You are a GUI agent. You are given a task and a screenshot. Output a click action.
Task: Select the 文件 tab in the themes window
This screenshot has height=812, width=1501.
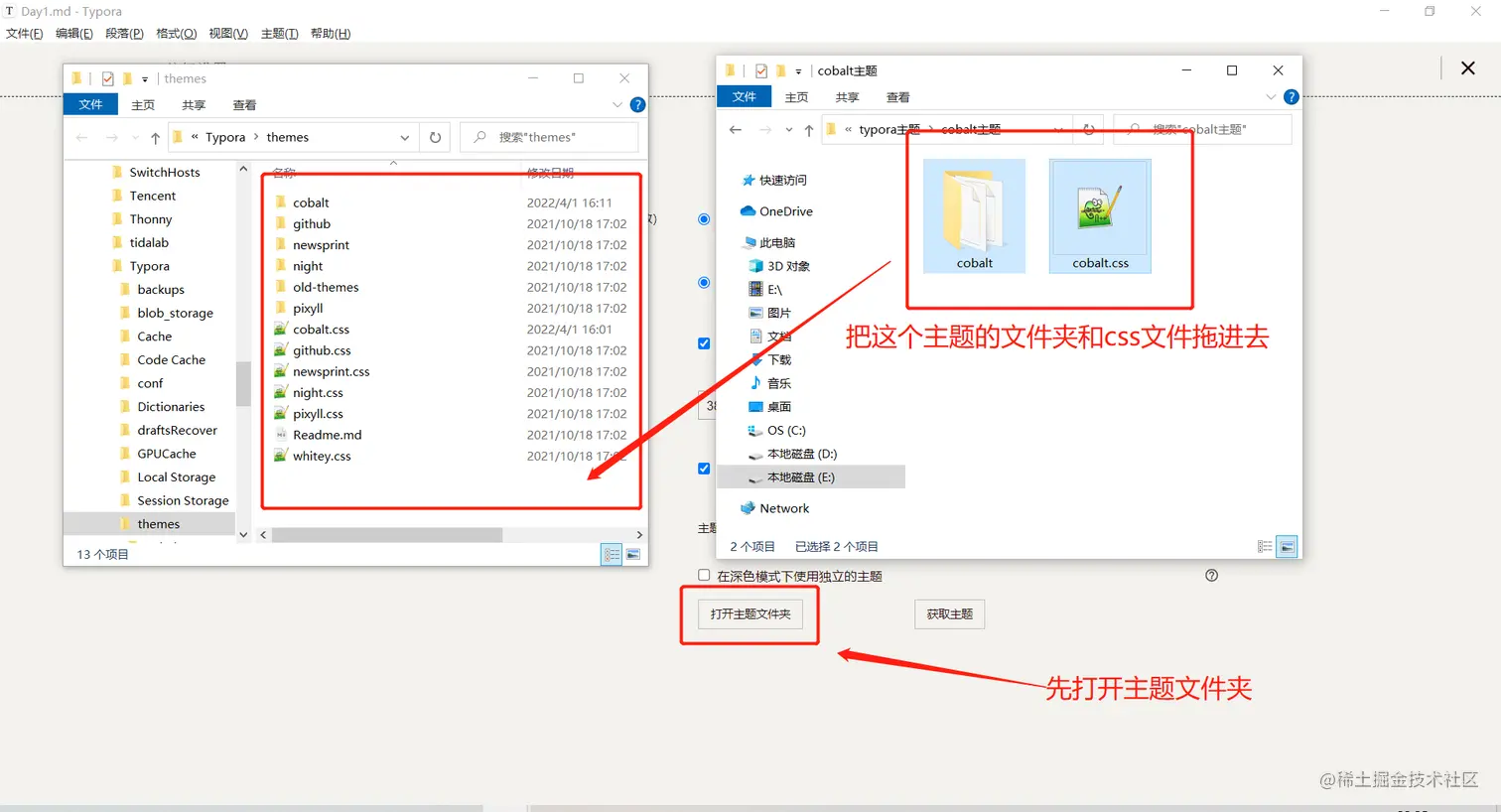coord(90,104)
